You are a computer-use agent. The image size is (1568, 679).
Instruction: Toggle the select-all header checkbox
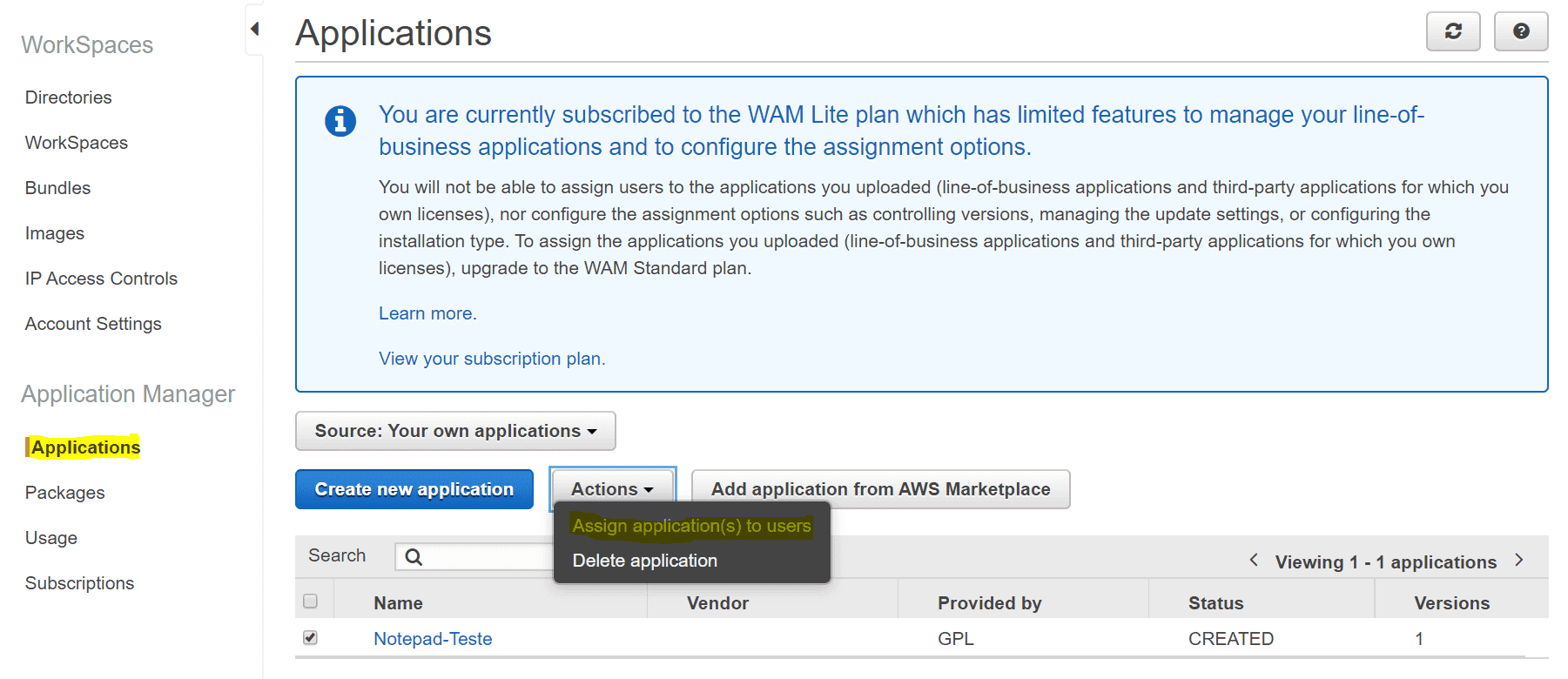click(x=310, y=602)
